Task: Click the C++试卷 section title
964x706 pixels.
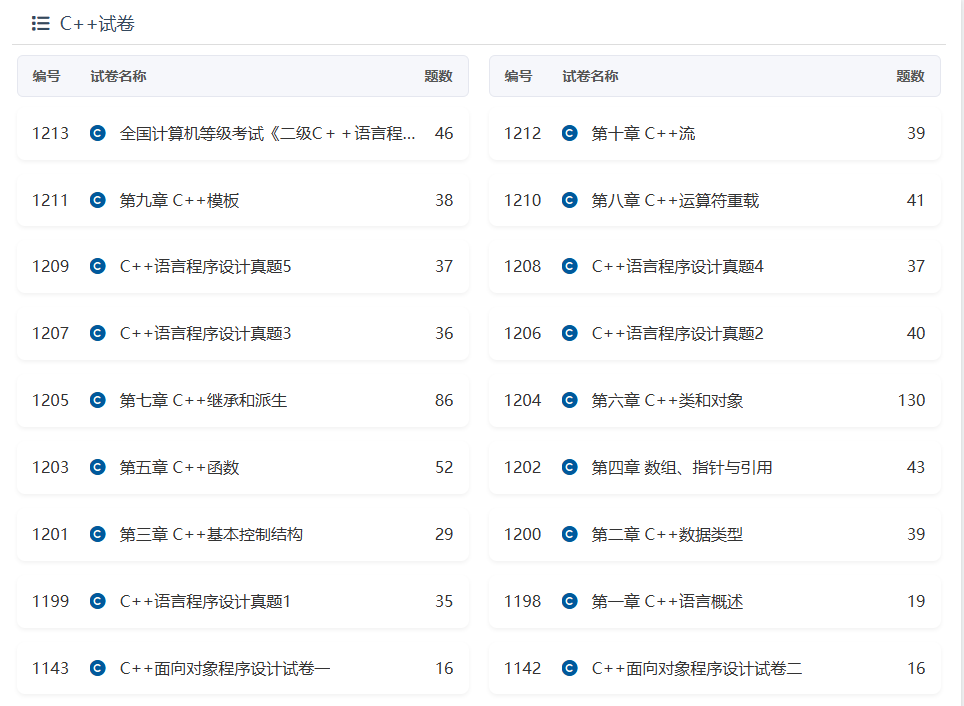Action: (97, 23)
